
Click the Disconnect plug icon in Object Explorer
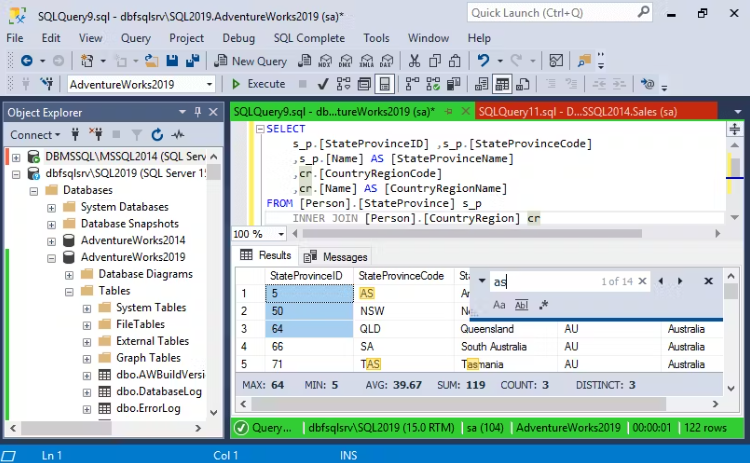click(x=96, y=135)
